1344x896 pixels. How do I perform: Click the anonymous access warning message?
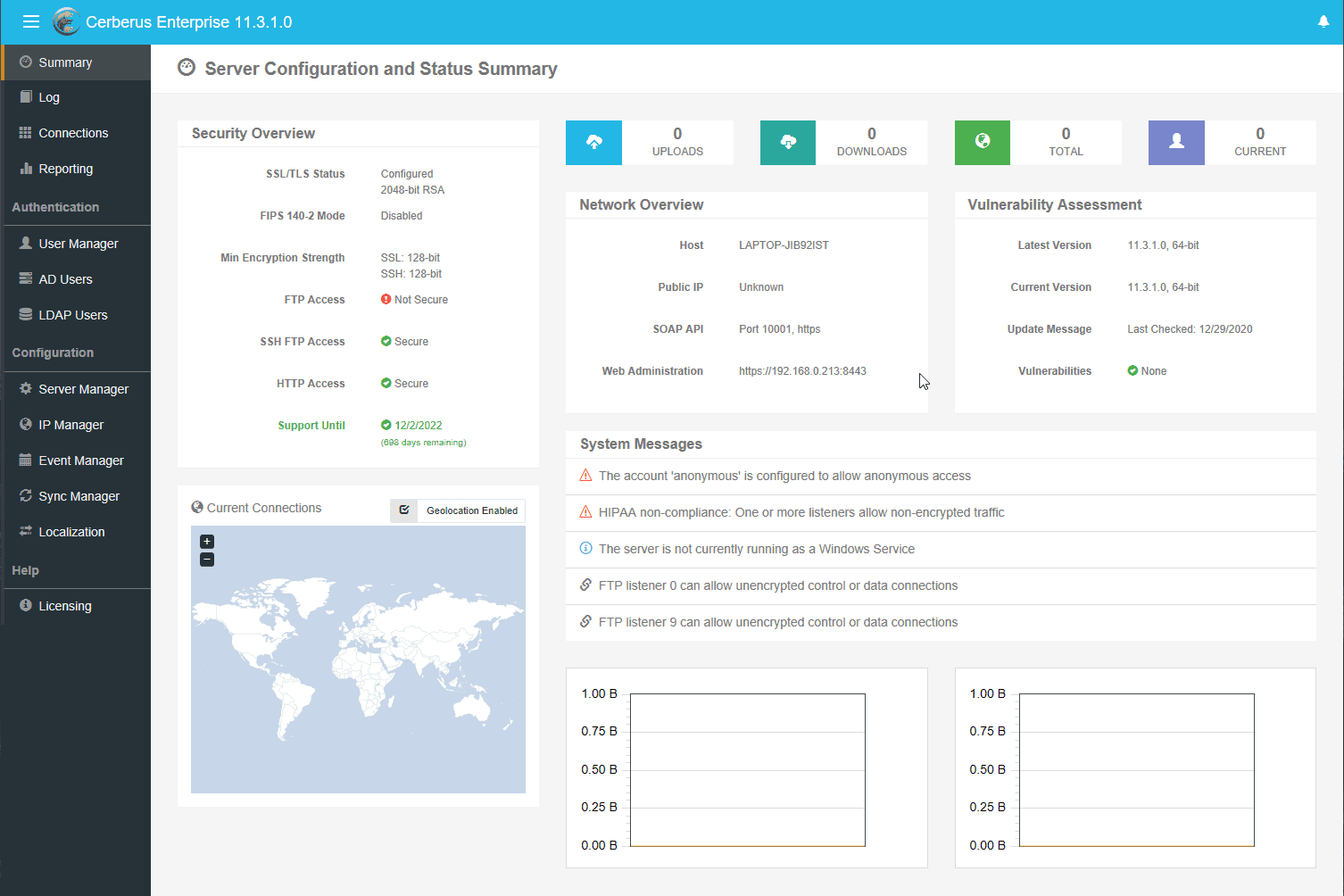pos(784,477)
